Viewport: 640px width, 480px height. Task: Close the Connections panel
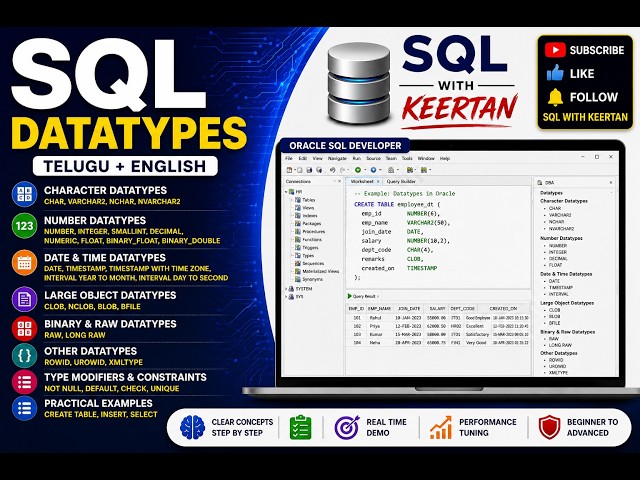click(x=340, y=181)
